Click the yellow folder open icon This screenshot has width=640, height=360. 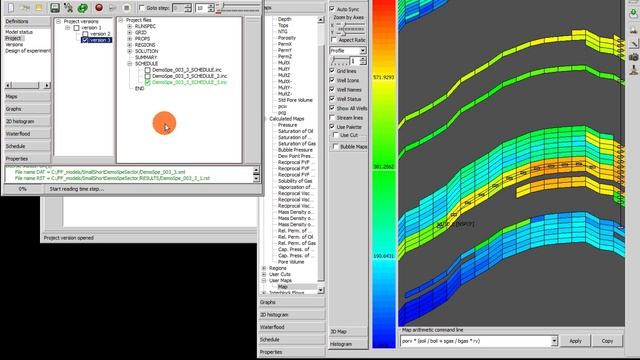tap(39, 7)
